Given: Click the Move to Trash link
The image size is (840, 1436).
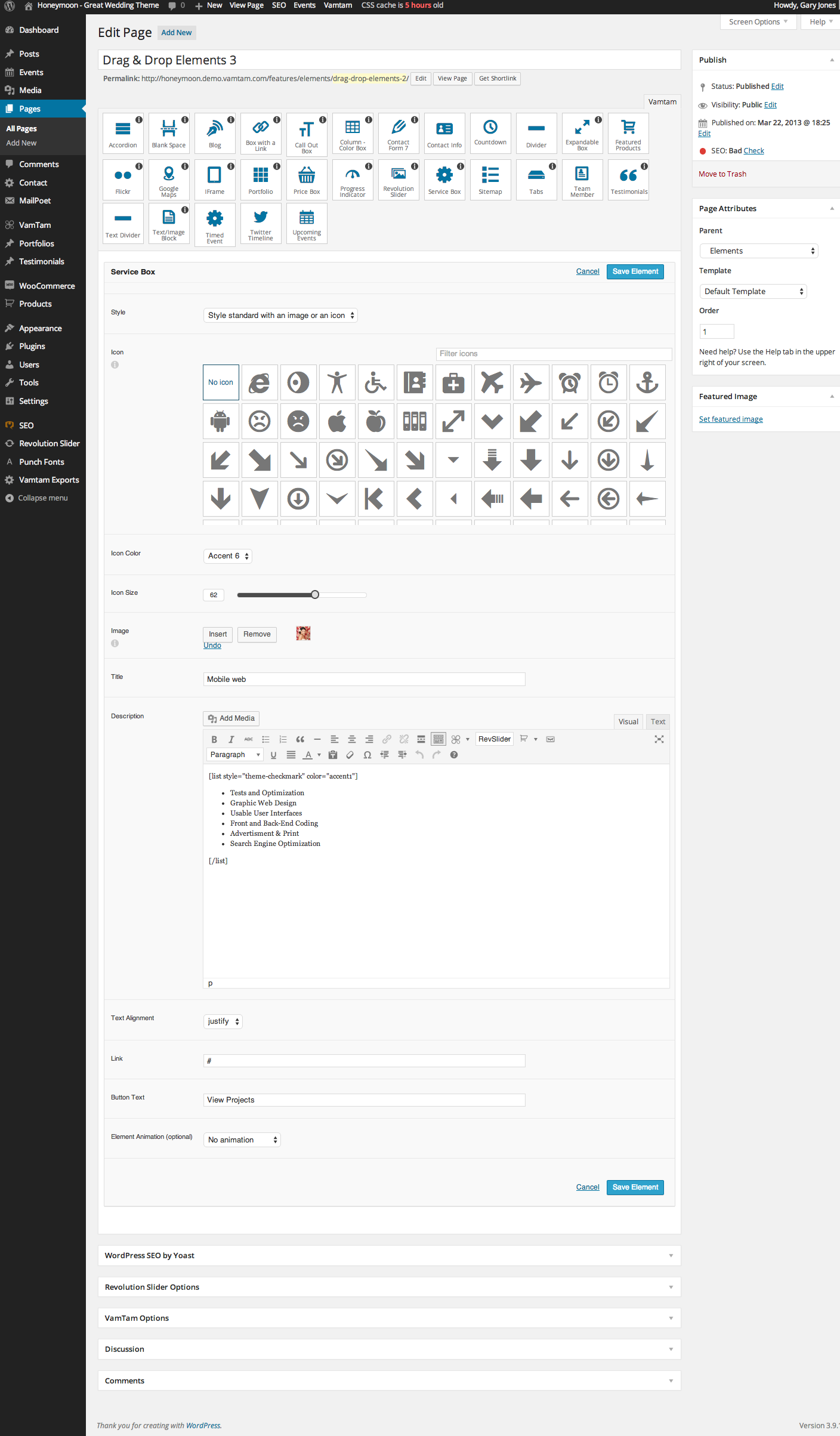Looking at the screenshot, I should (722, 174).
